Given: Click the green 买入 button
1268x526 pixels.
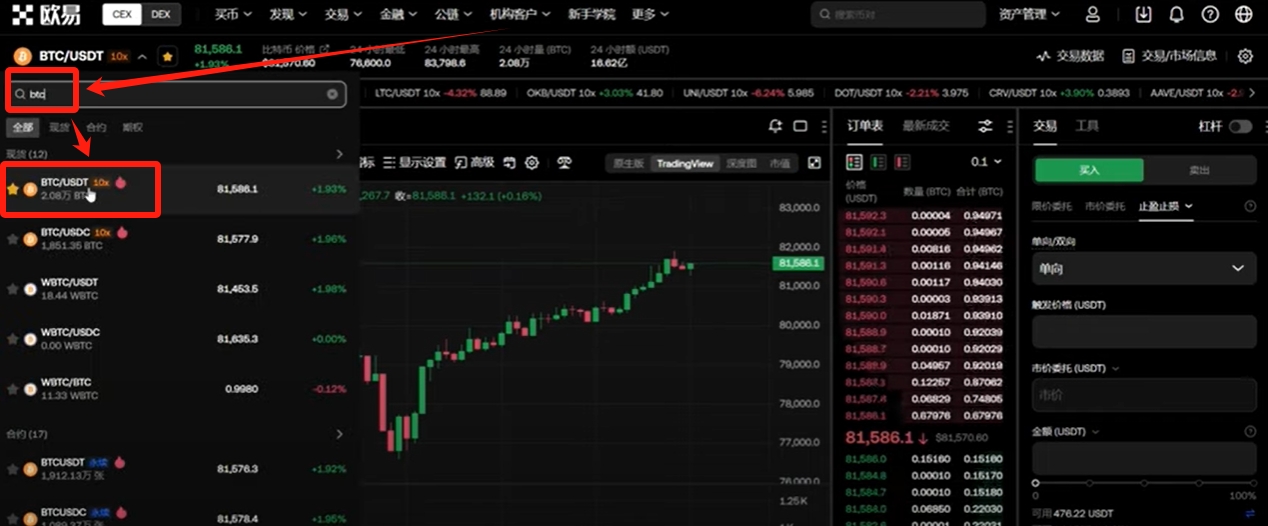Looking at the screenshot, I should (x=1089, y=170).
